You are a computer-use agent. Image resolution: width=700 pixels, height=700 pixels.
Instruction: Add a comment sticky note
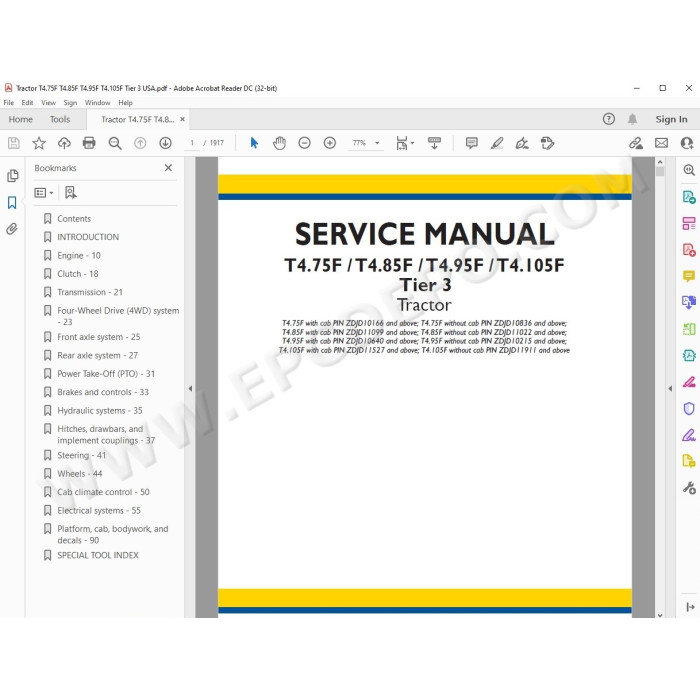(x=471, y=143)
